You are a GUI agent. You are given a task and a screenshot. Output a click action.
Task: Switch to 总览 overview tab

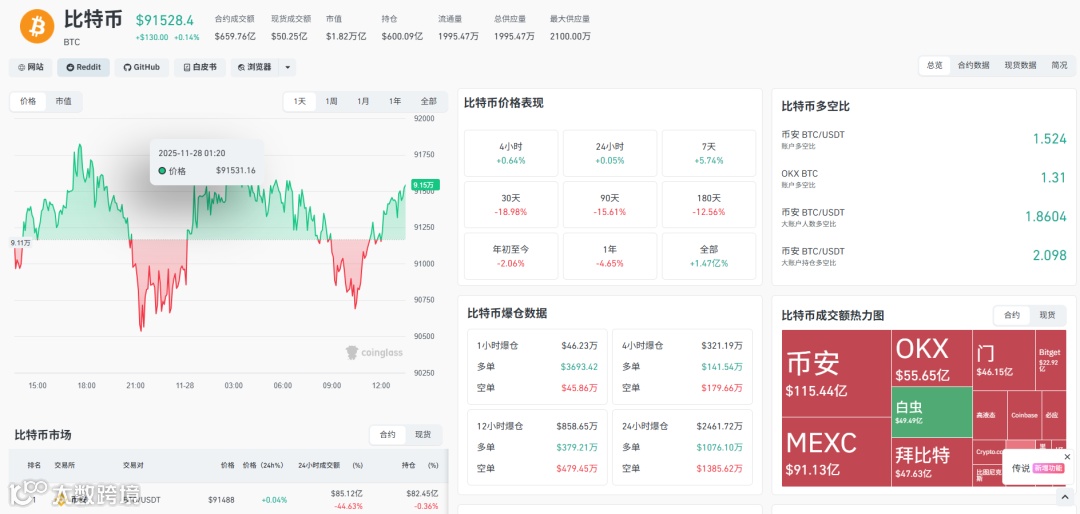[x=935, y=65]
